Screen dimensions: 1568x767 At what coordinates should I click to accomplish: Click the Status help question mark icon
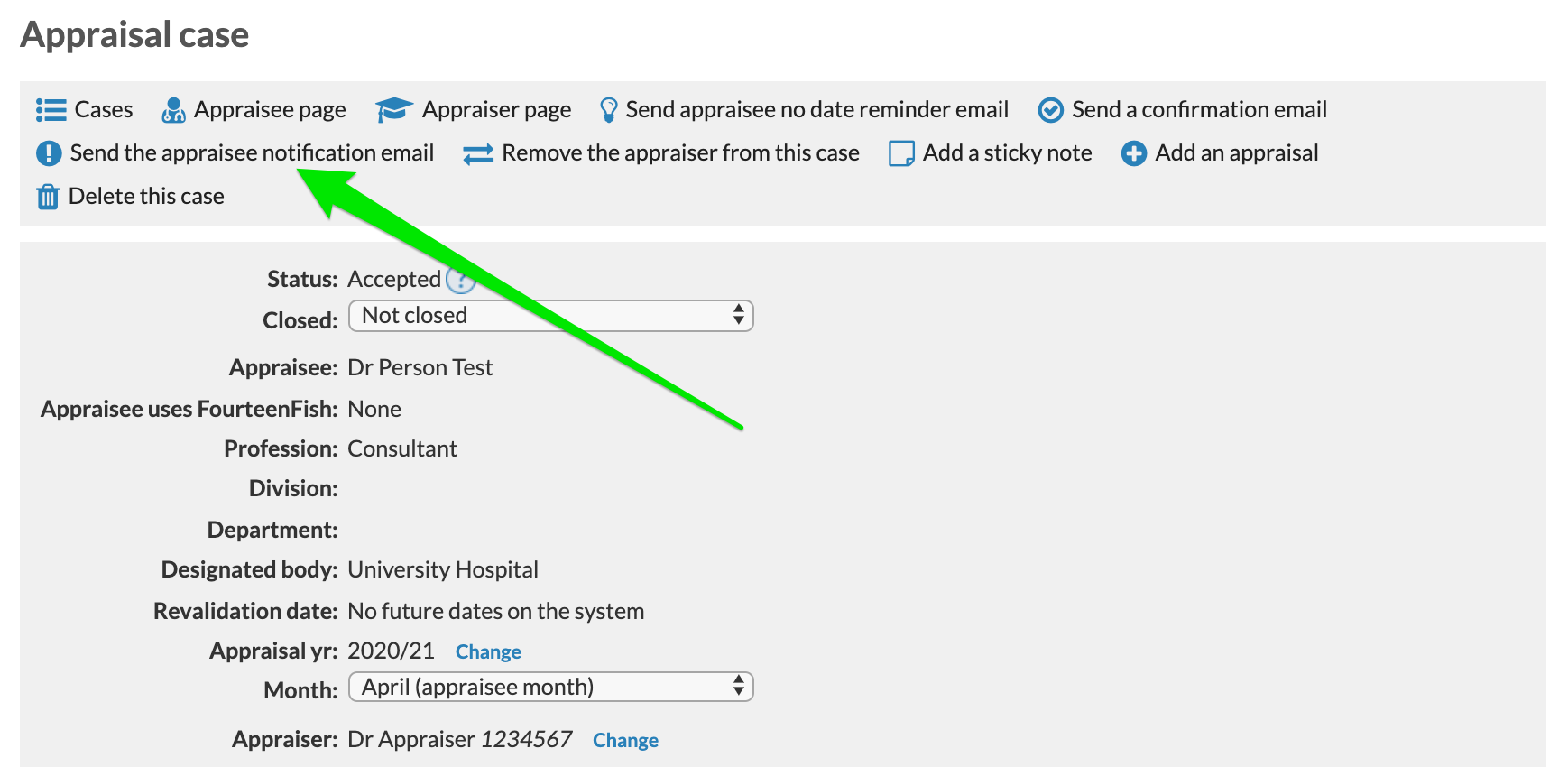tap(461, 280)
